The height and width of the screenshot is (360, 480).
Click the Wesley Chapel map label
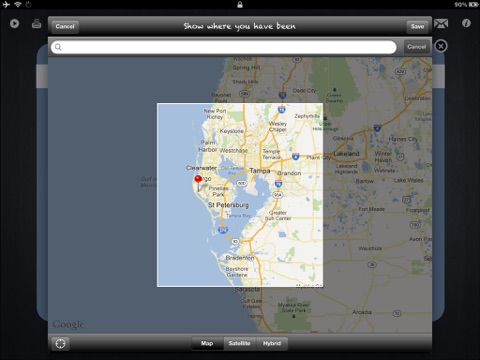pyautogui.click(x=278, y=126)
